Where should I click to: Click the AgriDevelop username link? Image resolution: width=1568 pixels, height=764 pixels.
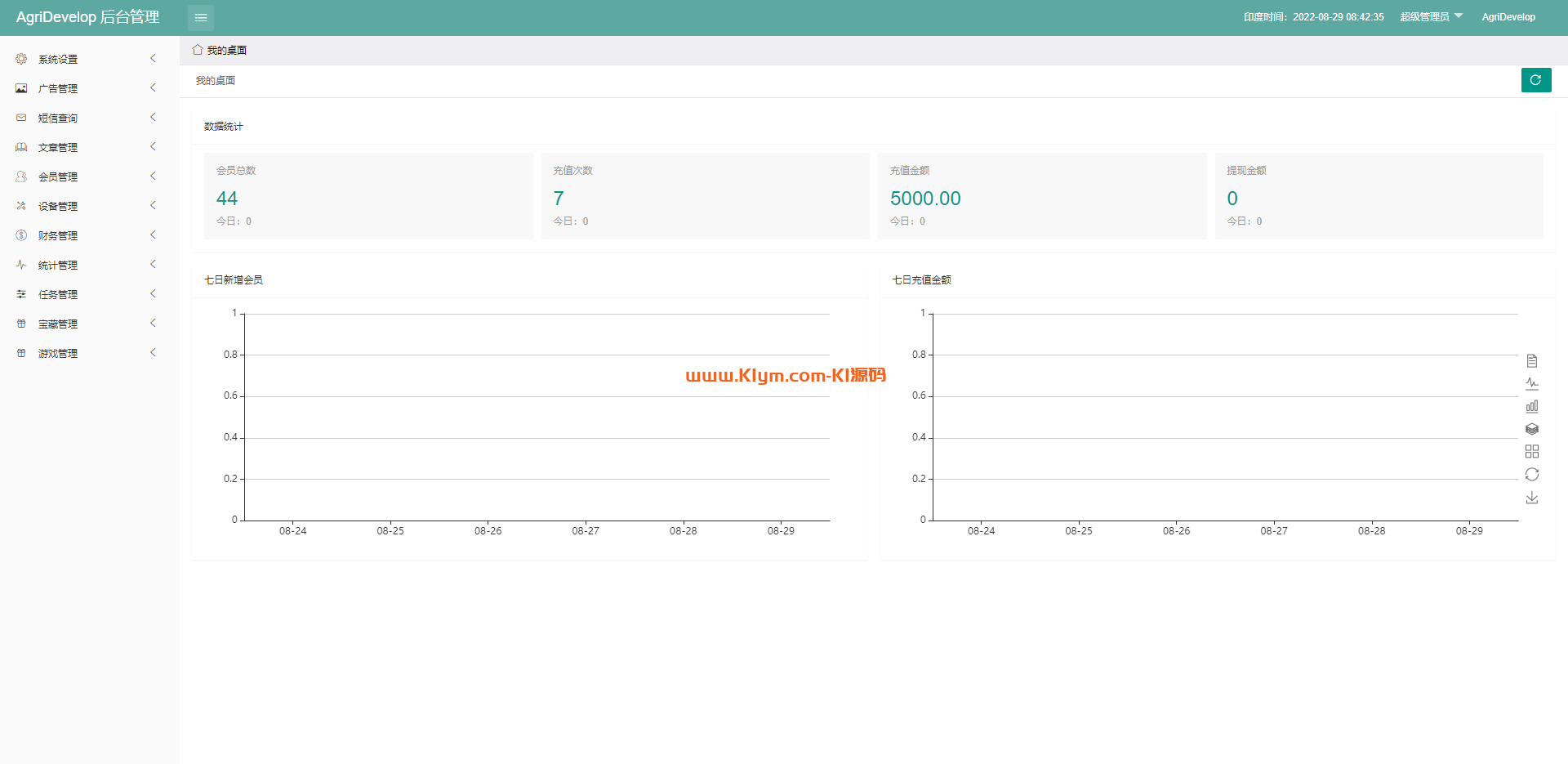(1508, 17)
